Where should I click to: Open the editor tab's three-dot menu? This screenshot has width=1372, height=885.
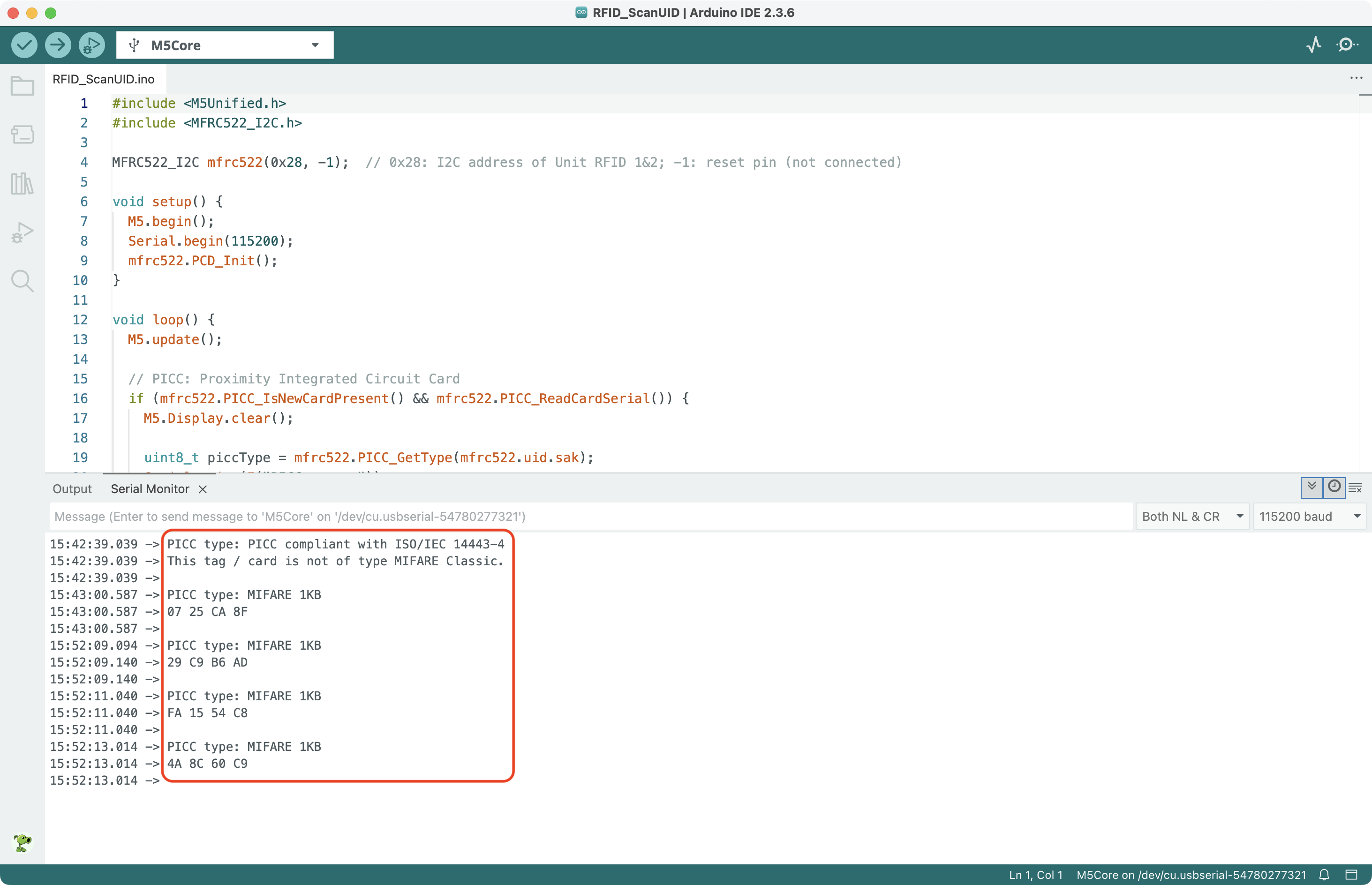point(1356,78)
